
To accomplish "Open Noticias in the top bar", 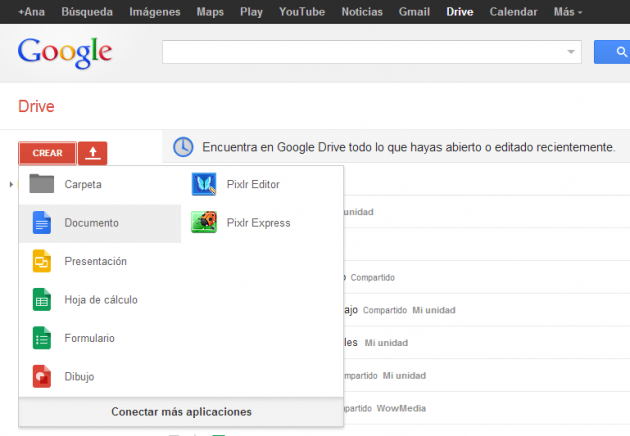I will pos(362,12).
